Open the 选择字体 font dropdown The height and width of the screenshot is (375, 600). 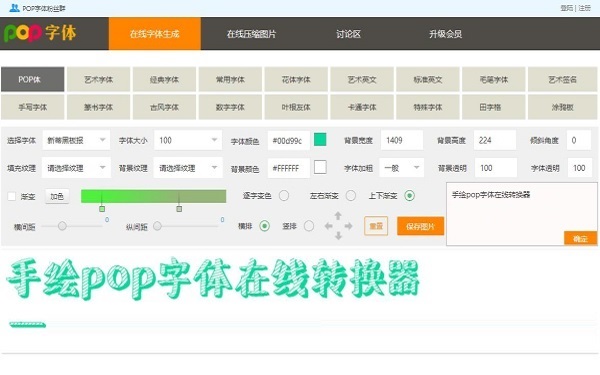[76, 140]
